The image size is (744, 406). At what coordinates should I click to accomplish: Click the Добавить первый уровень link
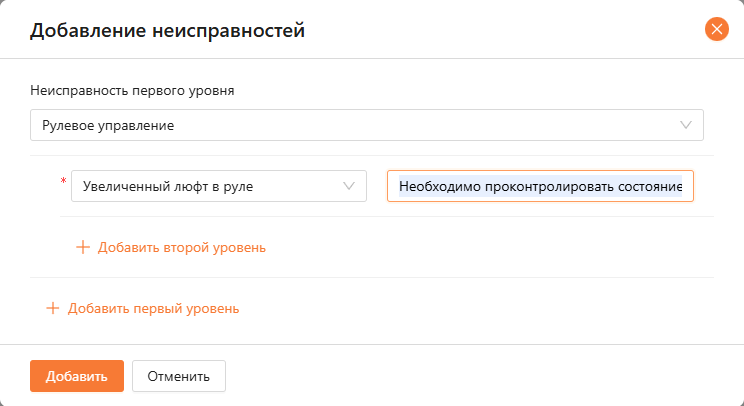(153, 308)
